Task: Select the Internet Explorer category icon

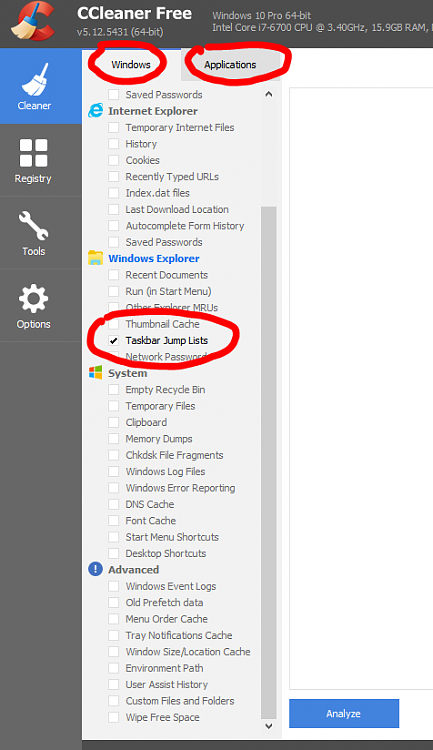Action: (95, 111)
